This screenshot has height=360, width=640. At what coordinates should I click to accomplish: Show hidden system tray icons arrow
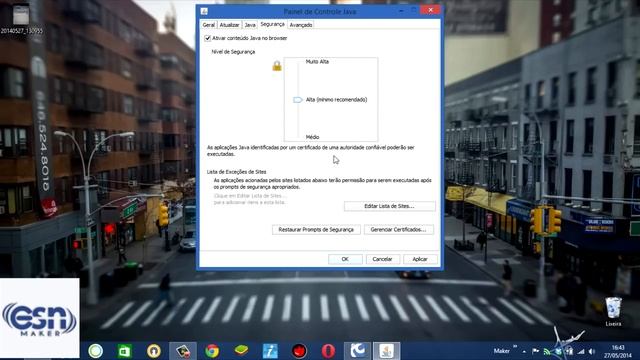tap(524, 351)
